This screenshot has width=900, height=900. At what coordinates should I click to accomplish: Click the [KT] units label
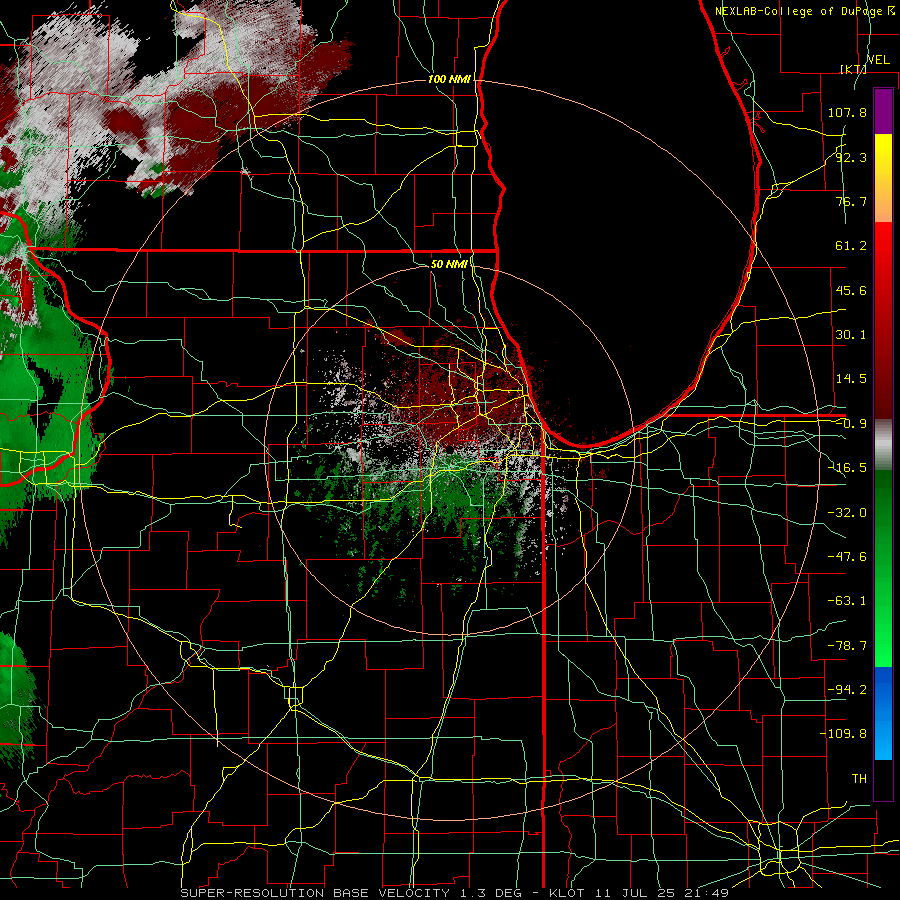[x=853, y=69]
